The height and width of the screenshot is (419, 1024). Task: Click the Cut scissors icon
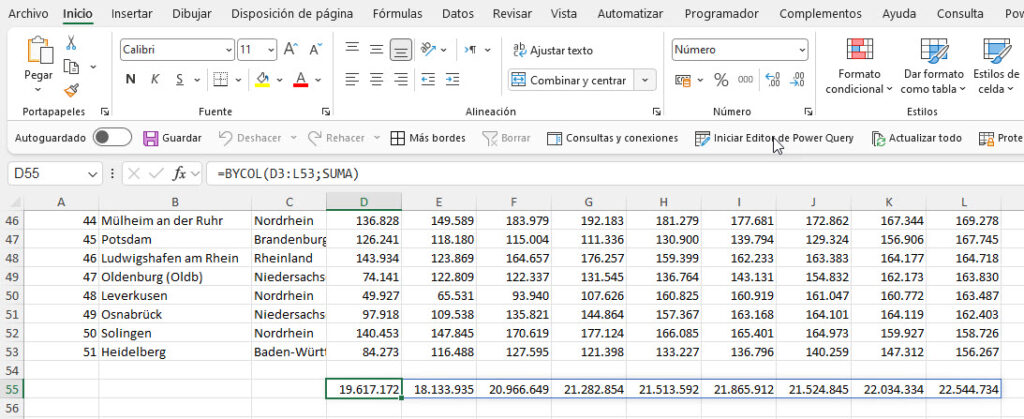click(x=72, y=43)
